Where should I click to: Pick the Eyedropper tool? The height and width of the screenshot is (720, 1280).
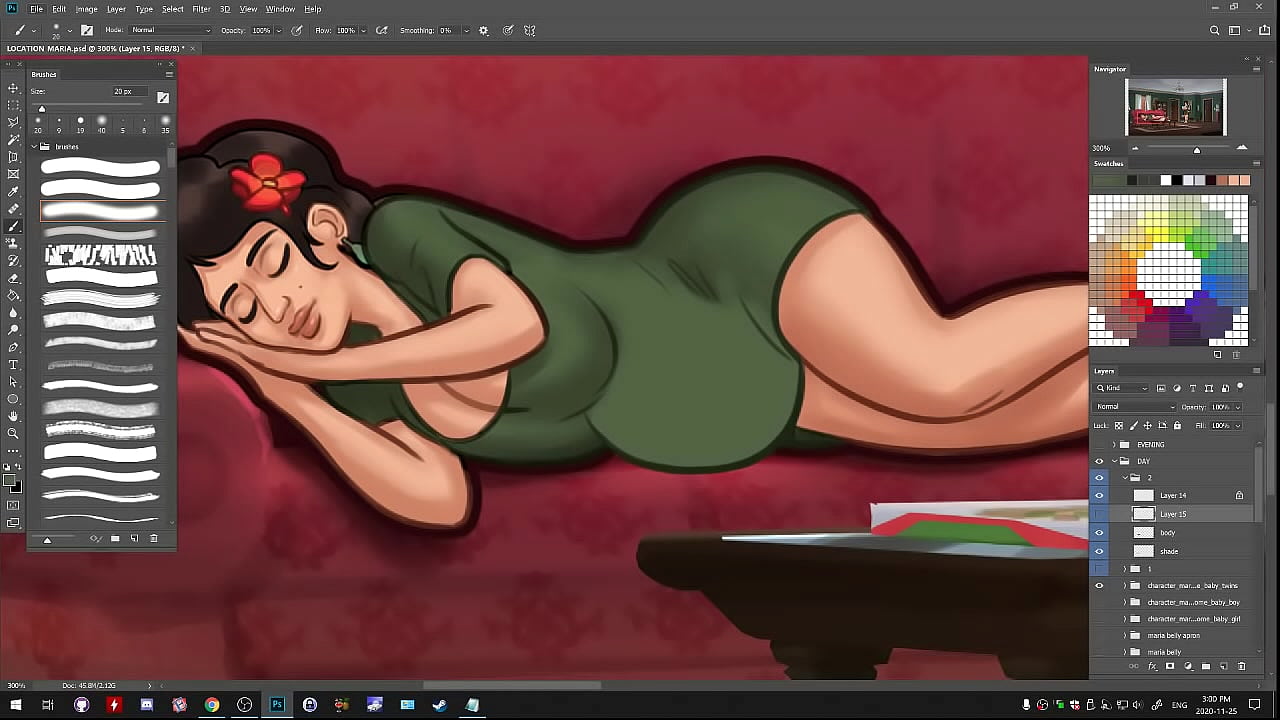click(13, 192)
